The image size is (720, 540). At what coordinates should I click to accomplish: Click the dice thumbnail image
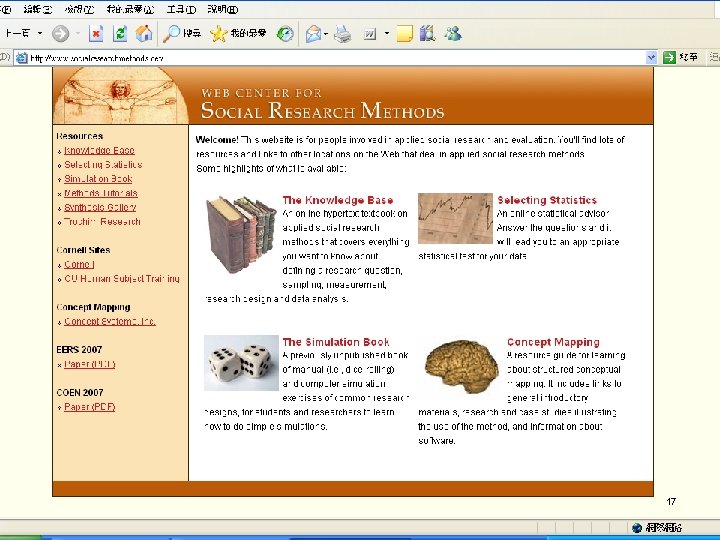[241, 363]
